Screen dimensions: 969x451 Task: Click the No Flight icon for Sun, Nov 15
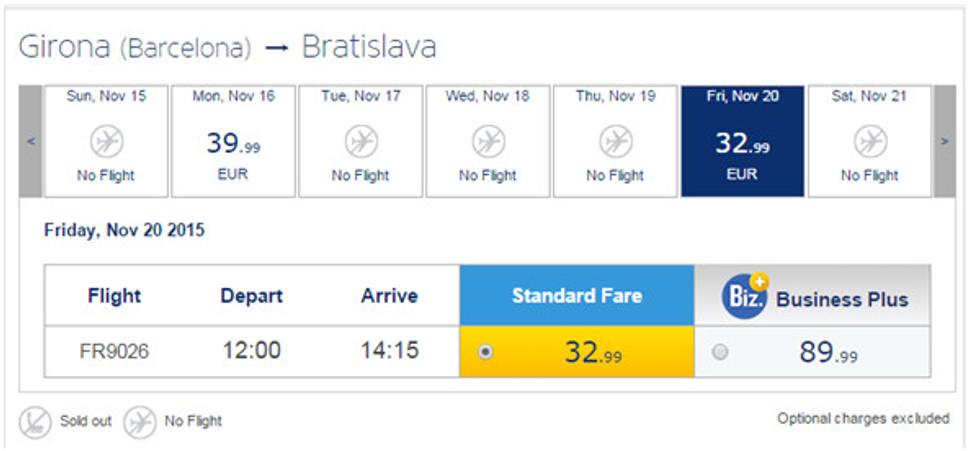[x=107, y=142]
